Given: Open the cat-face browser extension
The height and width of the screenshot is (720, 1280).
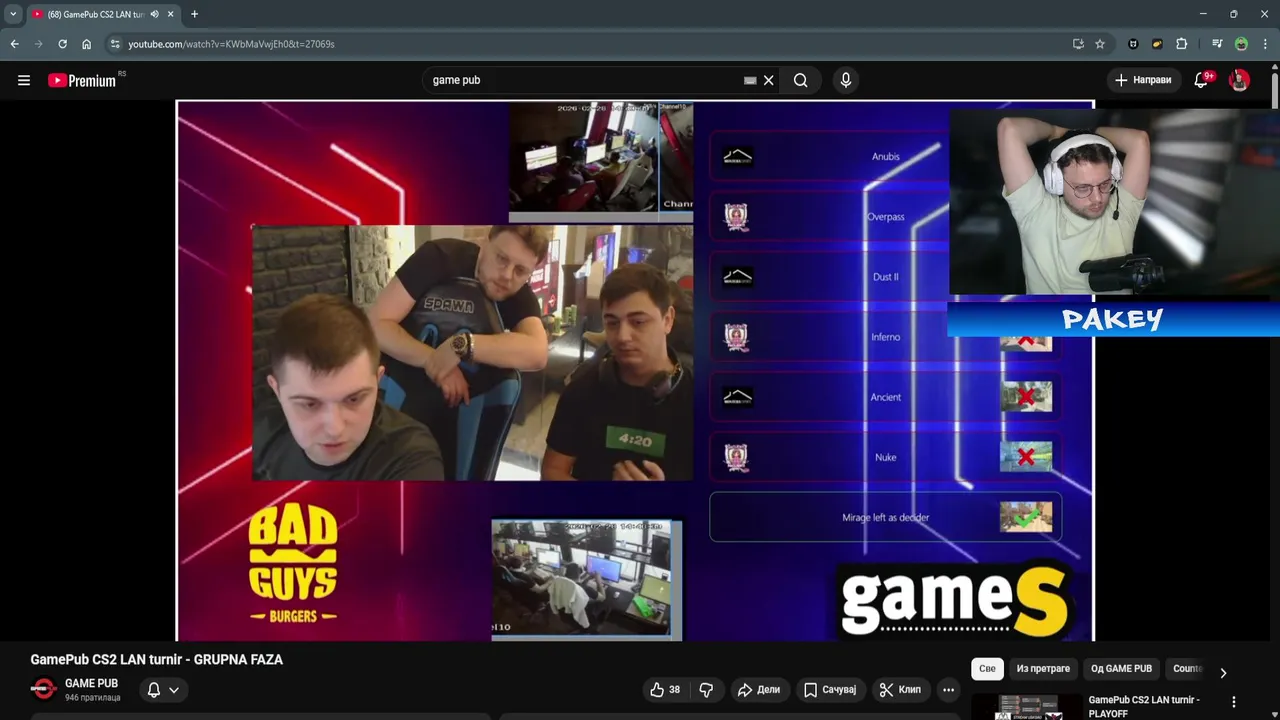Looking at the screenshot, I should tap(1133, 44).
